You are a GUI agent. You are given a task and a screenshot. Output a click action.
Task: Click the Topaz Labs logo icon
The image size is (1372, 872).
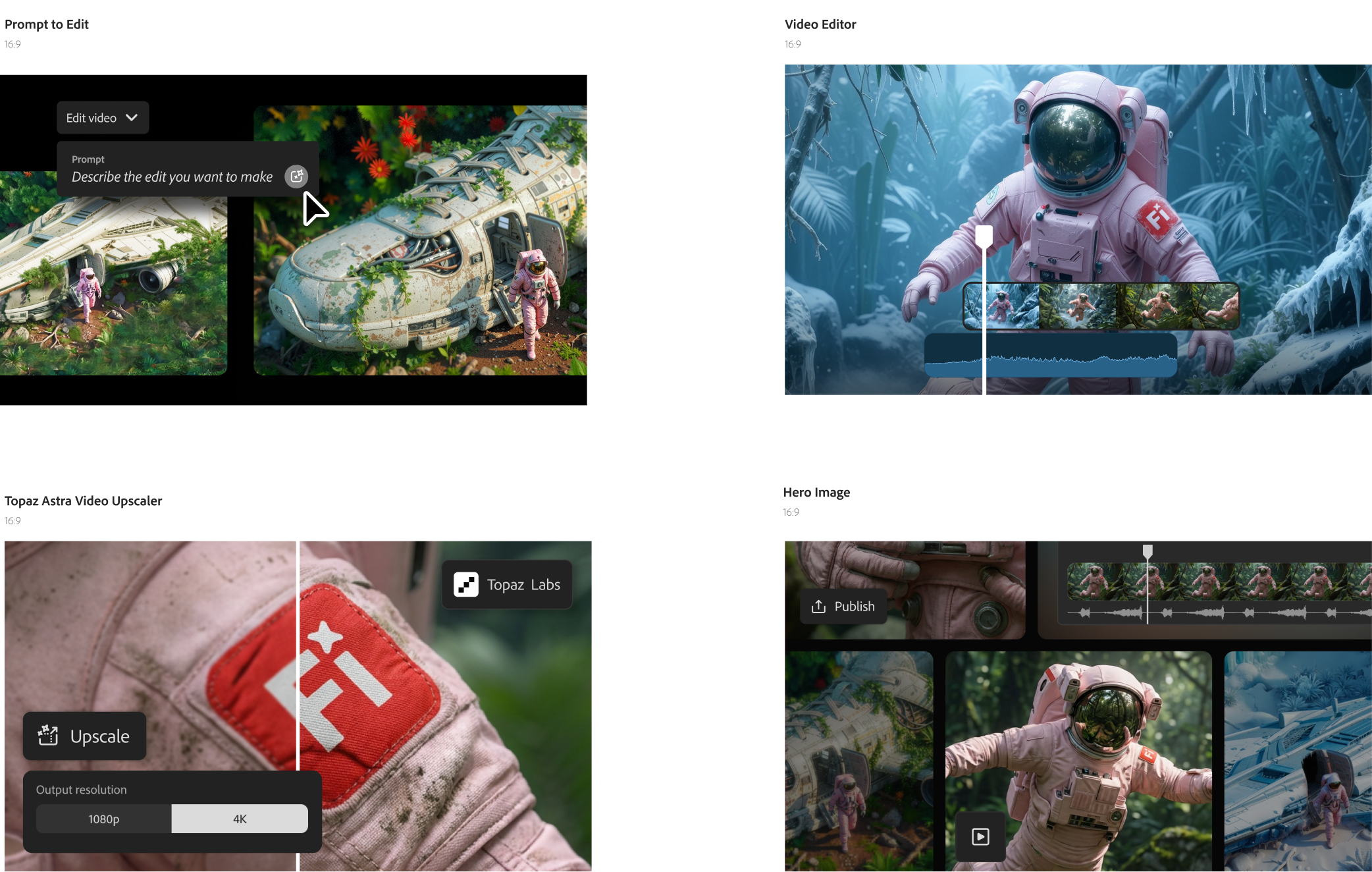[x=466, y=584]
